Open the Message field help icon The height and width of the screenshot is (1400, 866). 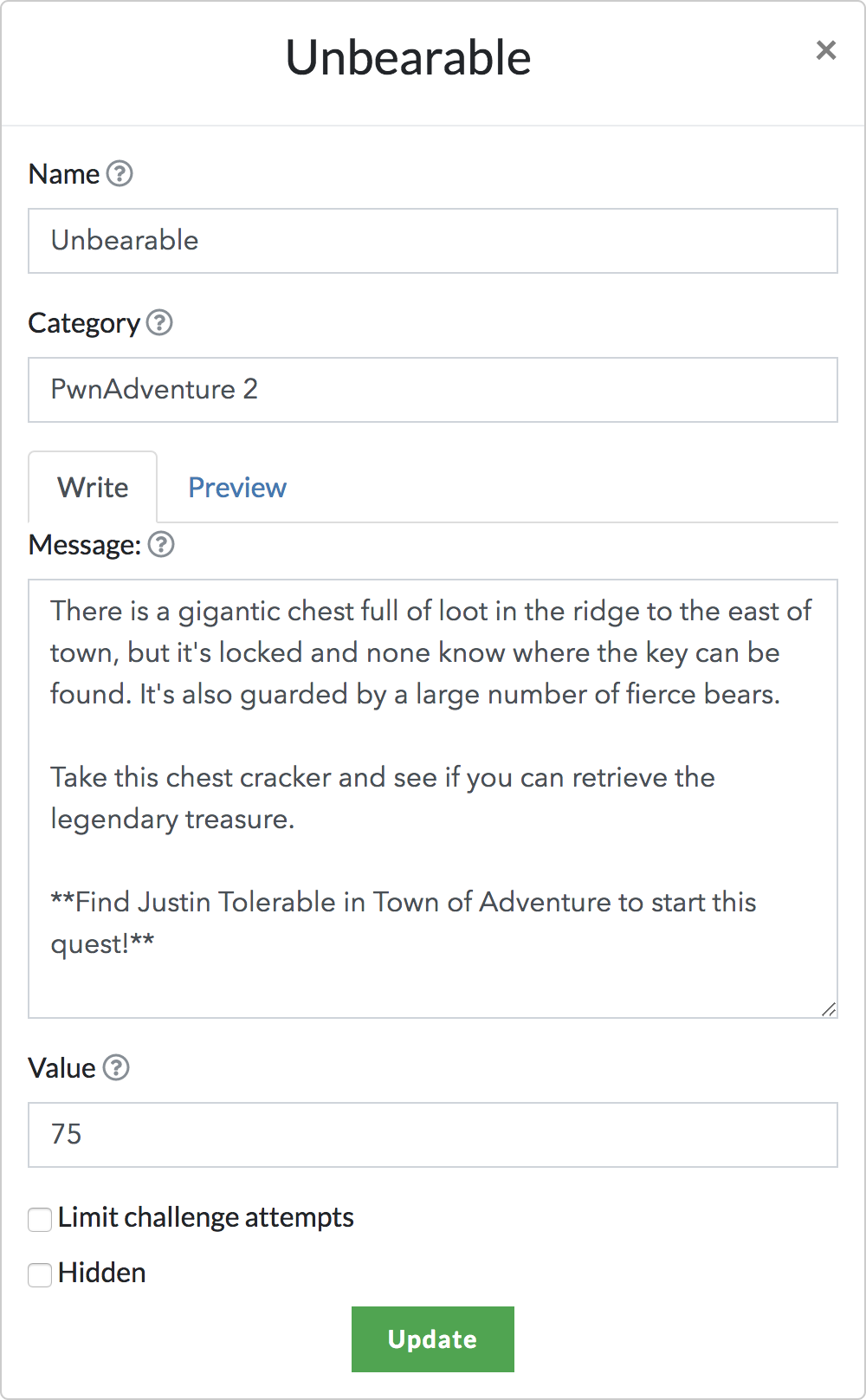point(161,545)
